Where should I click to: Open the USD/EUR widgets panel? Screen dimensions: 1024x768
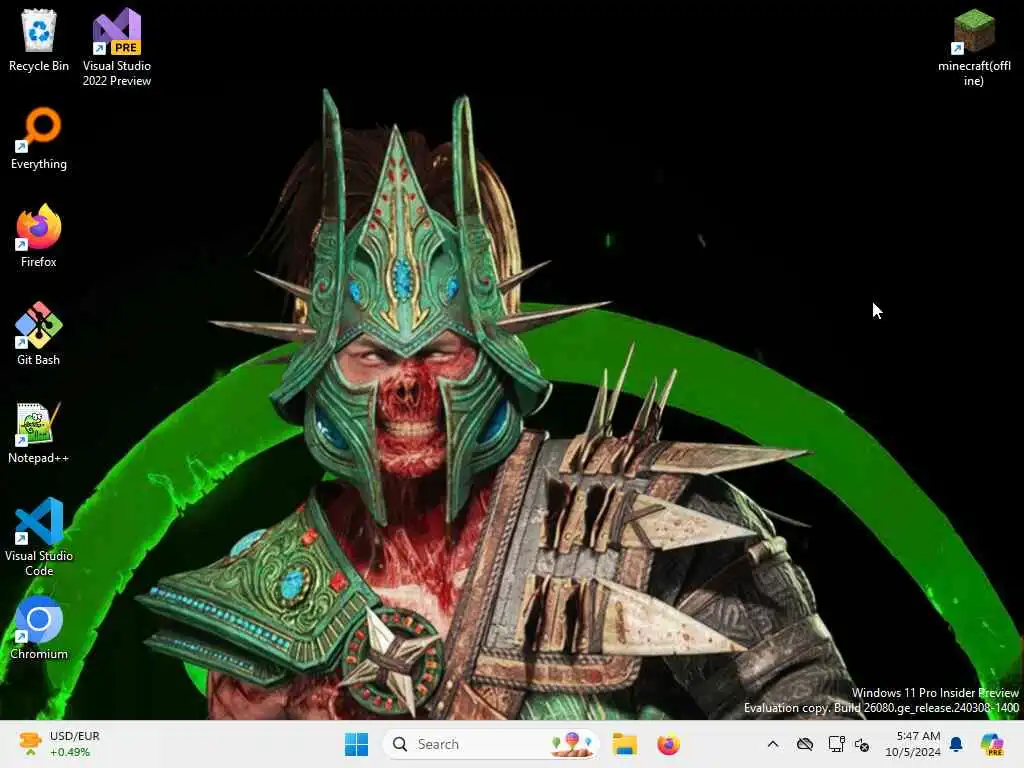tap(59, 744)
